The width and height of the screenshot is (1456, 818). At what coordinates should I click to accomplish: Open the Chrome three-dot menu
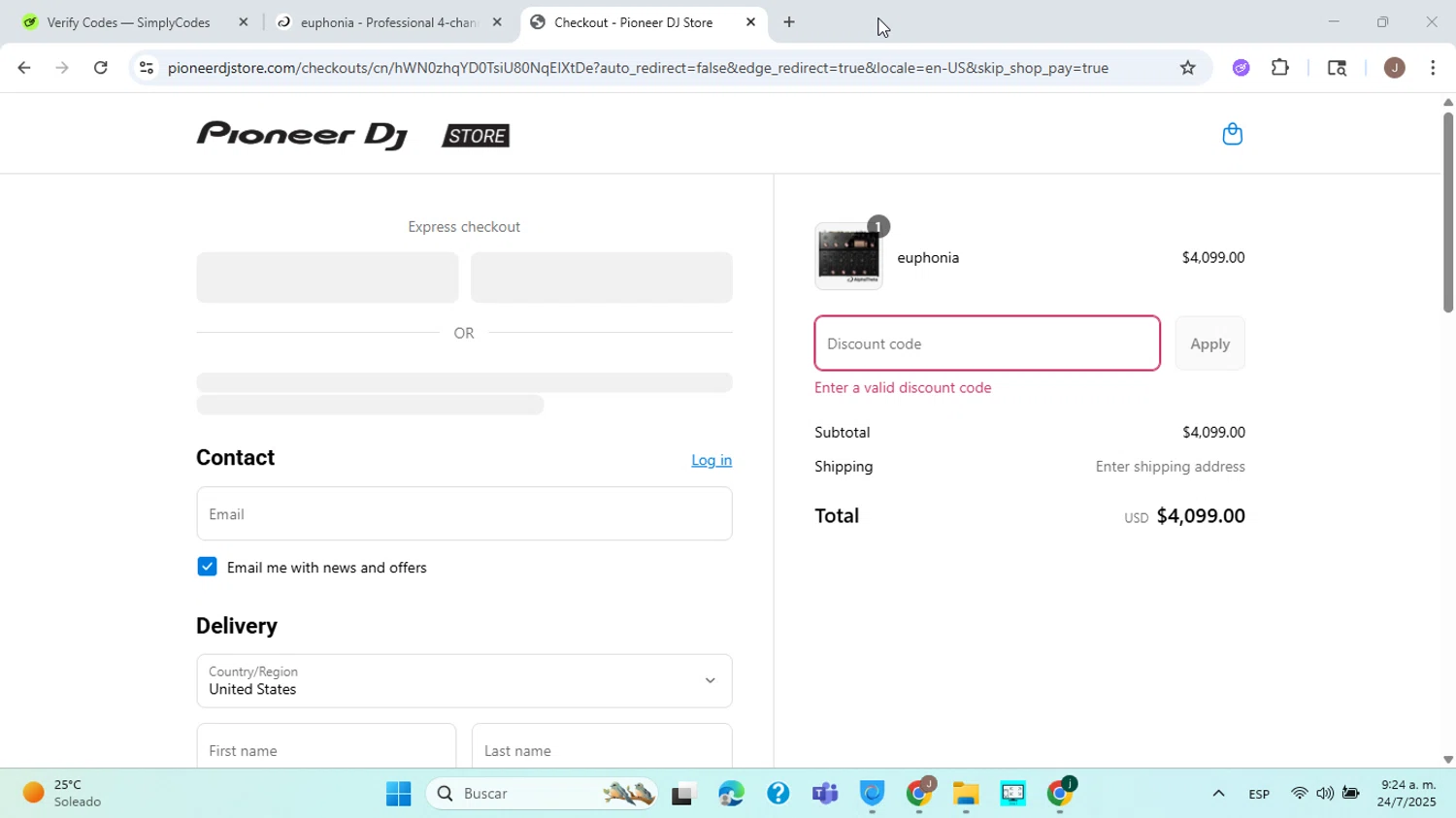coord(1433,68)
